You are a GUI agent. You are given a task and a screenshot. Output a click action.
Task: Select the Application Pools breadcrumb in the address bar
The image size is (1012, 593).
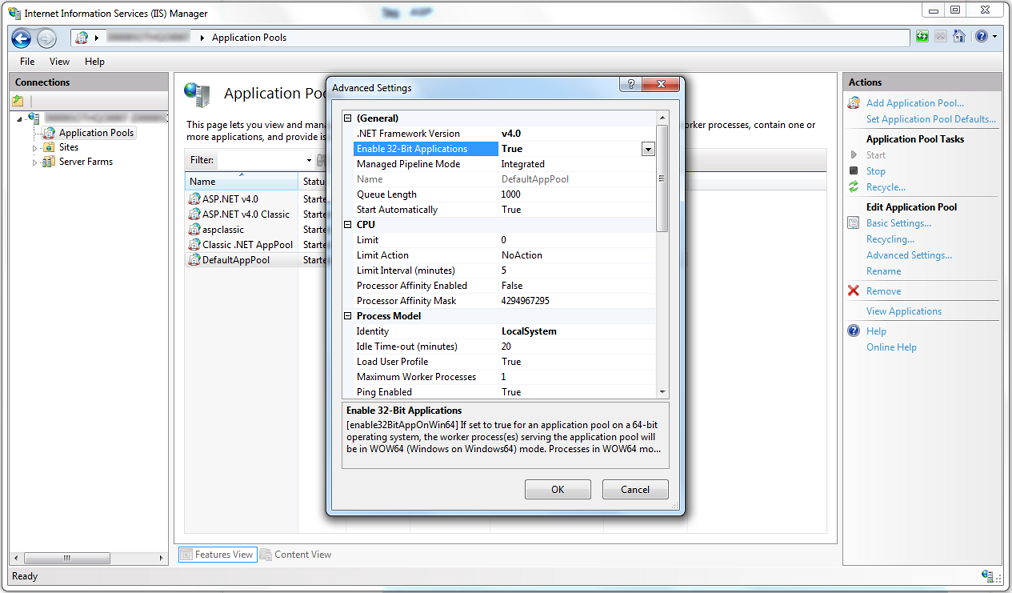tap(249, 37)
